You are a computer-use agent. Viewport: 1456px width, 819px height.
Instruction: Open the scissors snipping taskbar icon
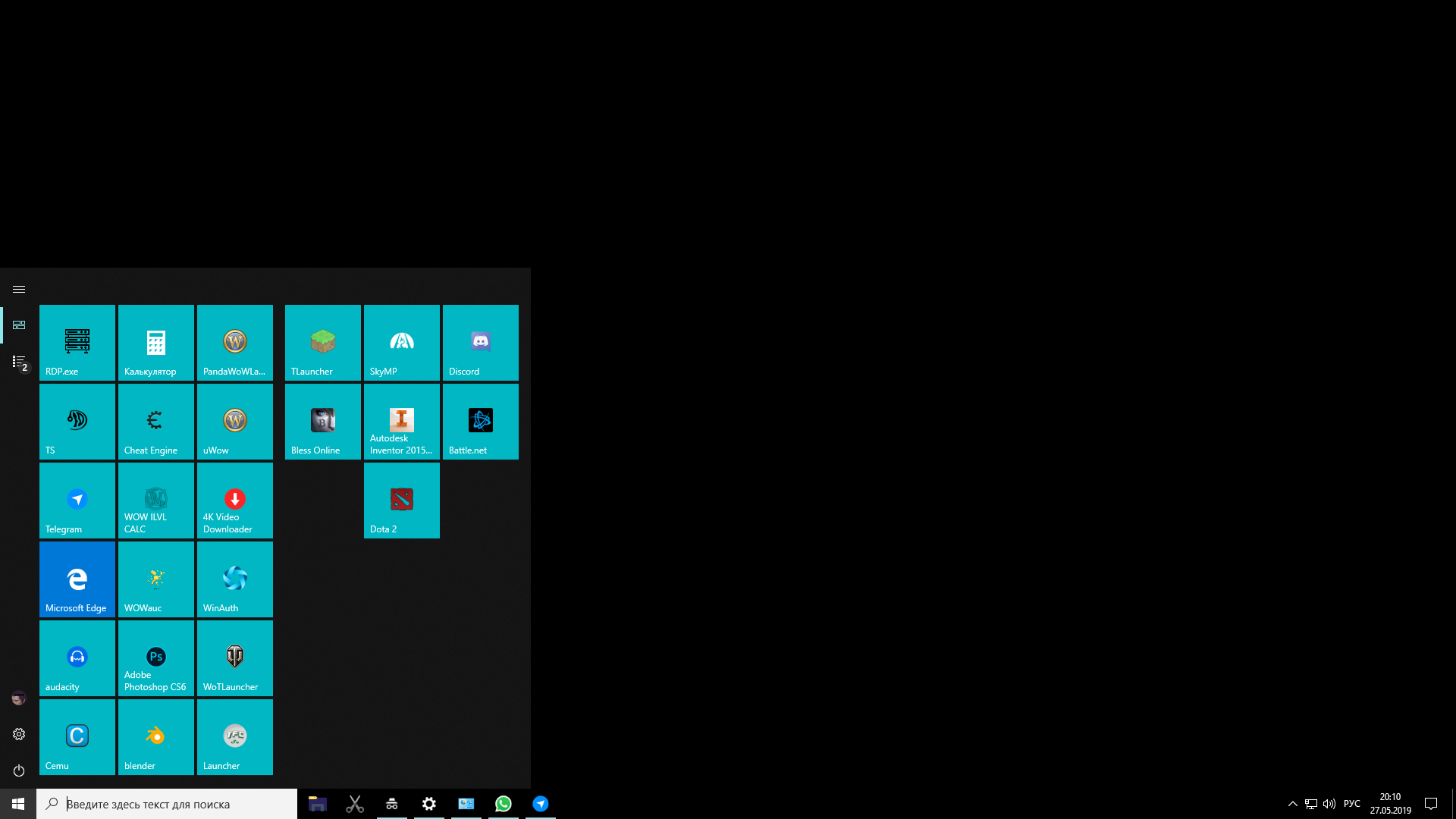pos(355,804)
